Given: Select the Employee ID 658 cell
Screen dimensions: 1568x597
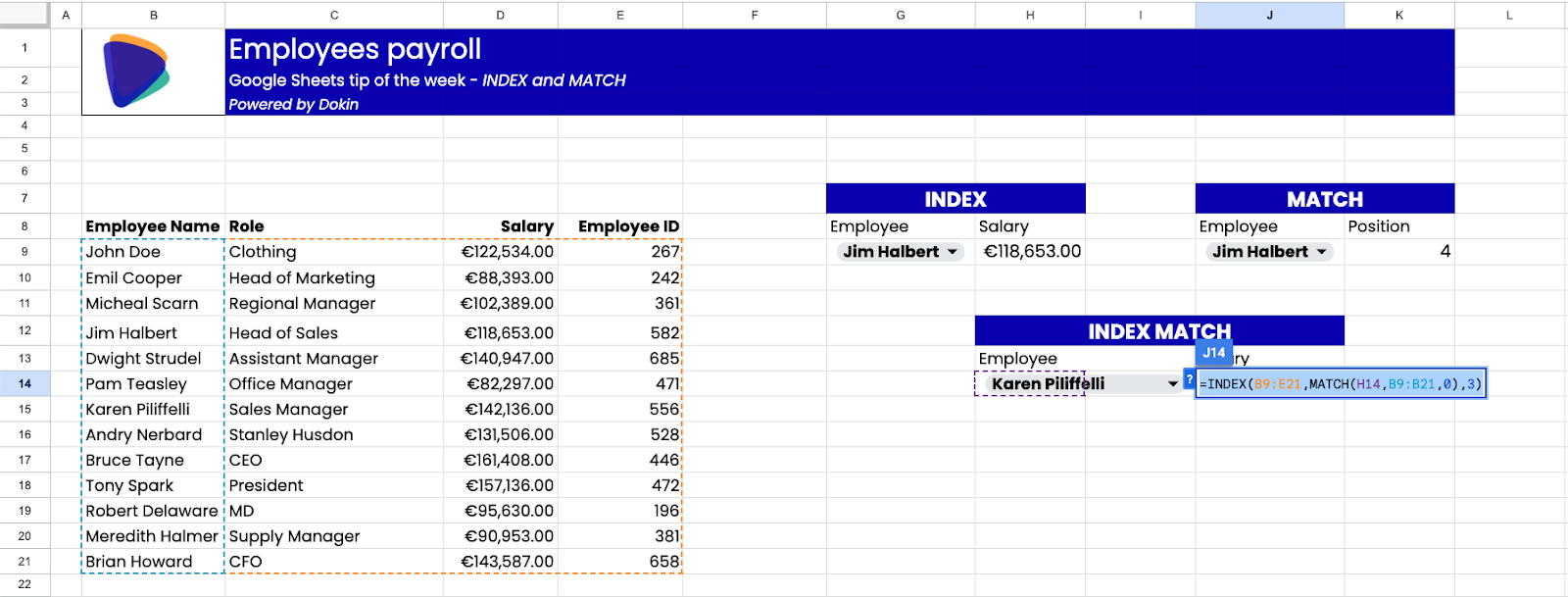Looking at the screenshot, I should (620, 563).
